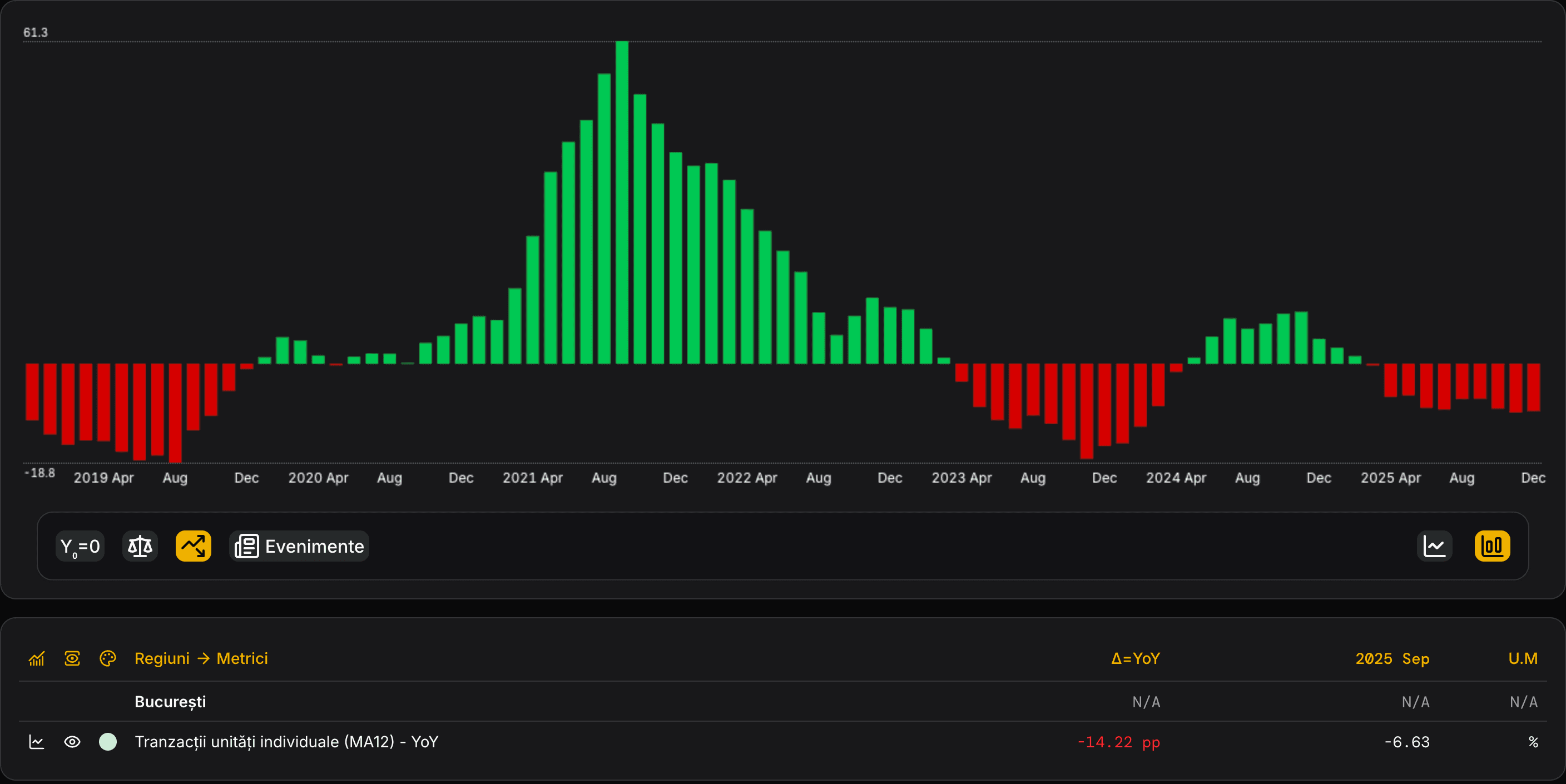Switch to bar chart view
The image size is (1566, 784).
[x=1492, y=546]
